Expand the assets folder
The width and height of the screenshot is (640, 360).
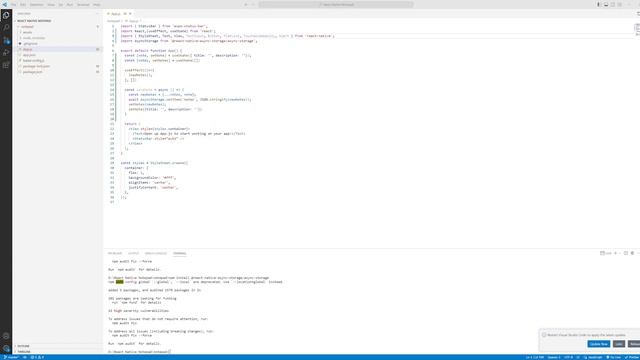click(27, 32)
